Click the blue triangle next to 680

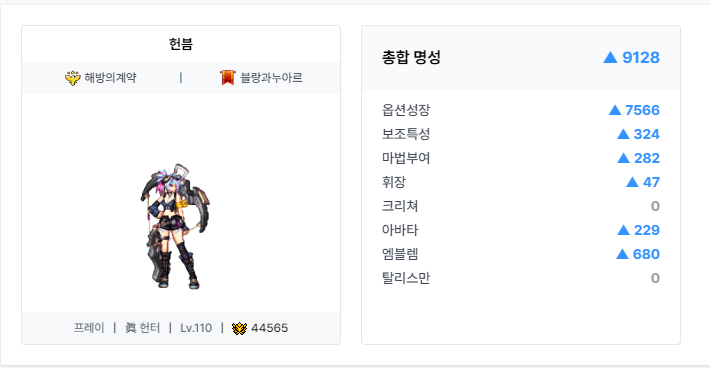(622, 254)
